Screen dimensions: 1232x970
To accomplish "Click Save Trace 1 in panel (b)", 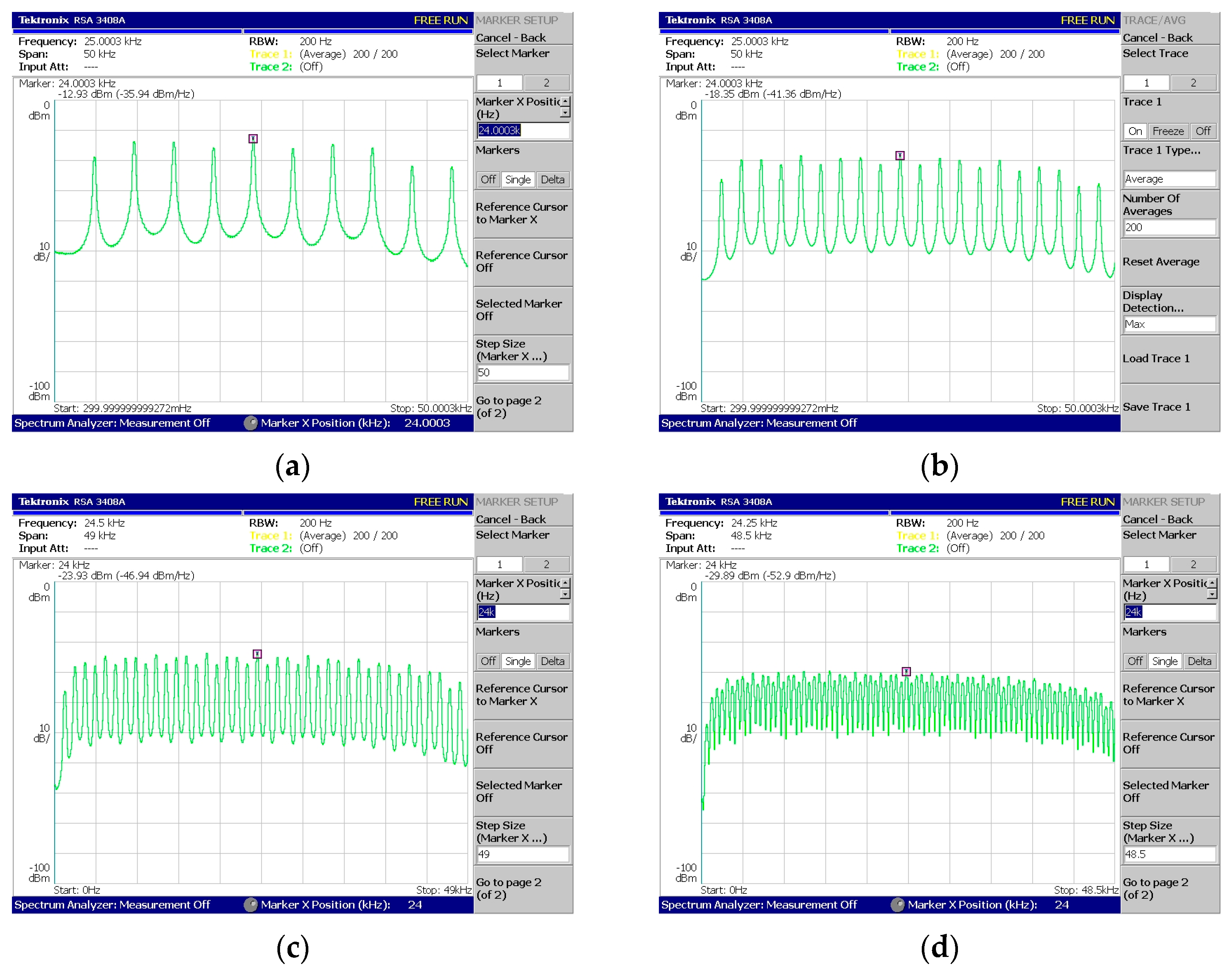I will (x=1170, y=407).
